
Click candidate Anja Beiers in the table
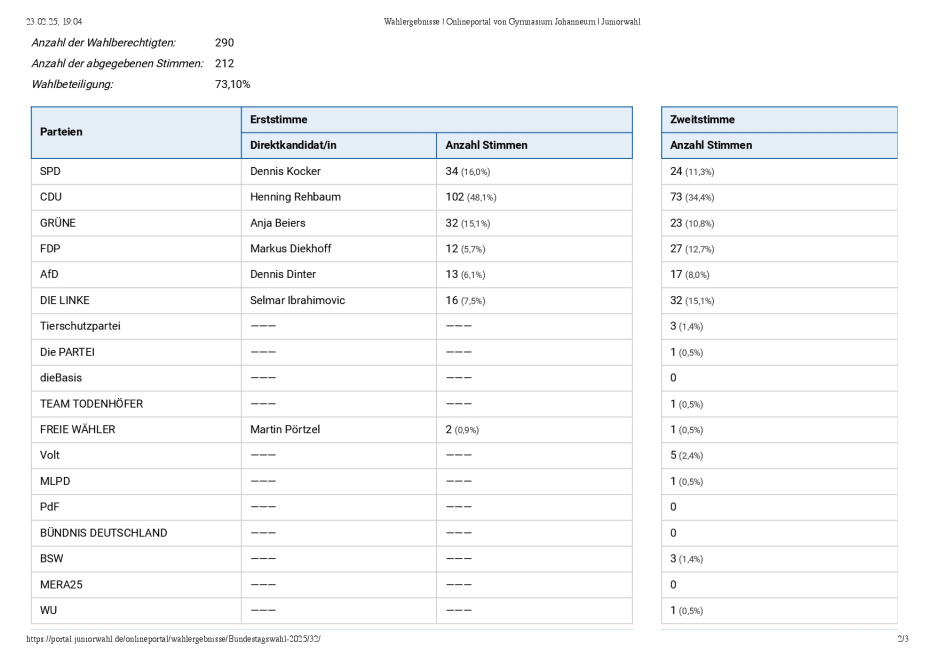(x=278, y=223)
